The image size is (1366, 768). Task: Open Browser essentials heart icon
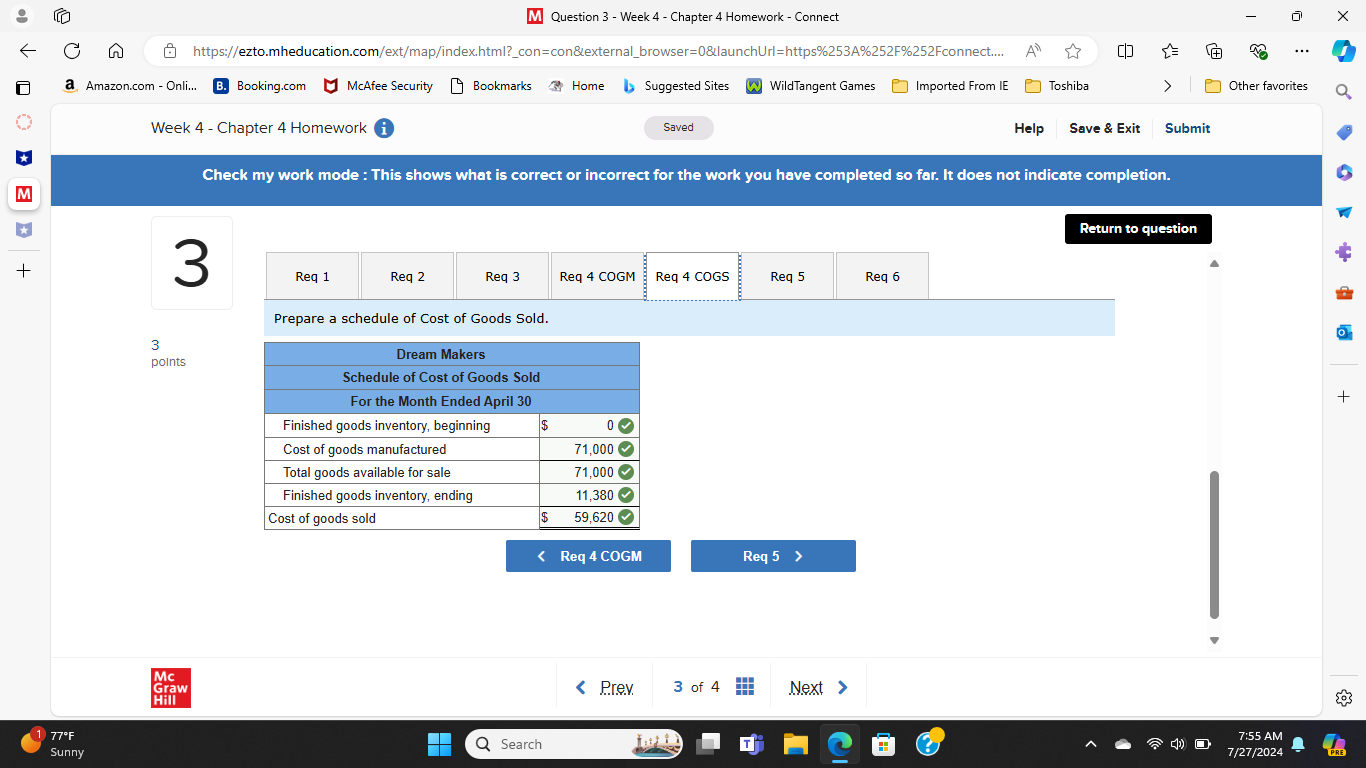tap(1259, 51)
